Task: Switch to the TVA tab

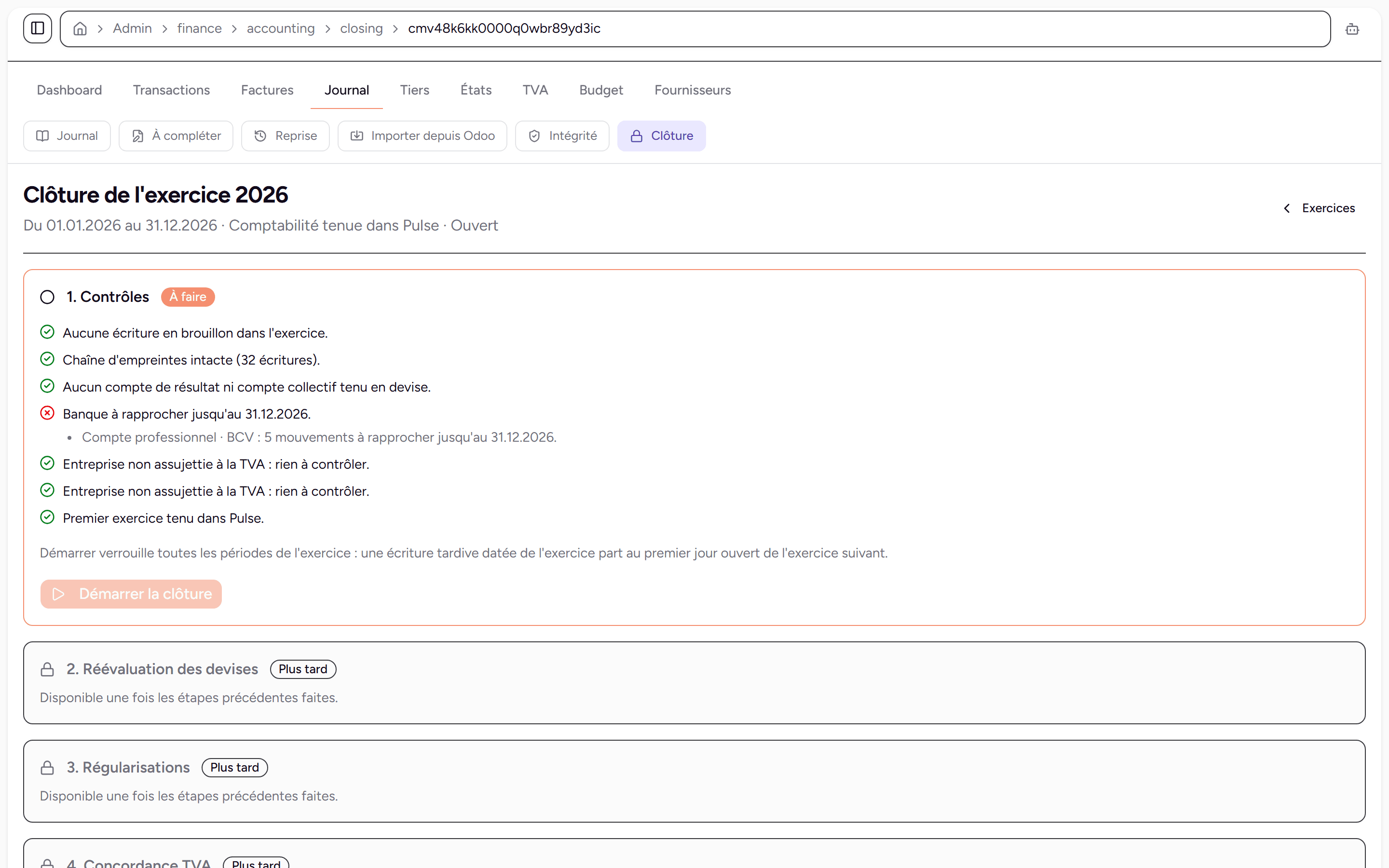Action: click(x=535, y=90)
